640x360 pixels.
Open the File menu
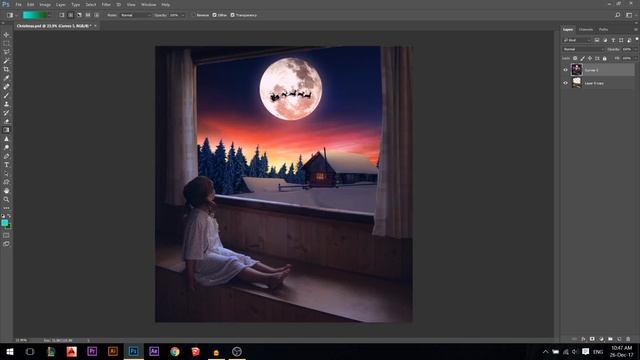pos(18,4)
